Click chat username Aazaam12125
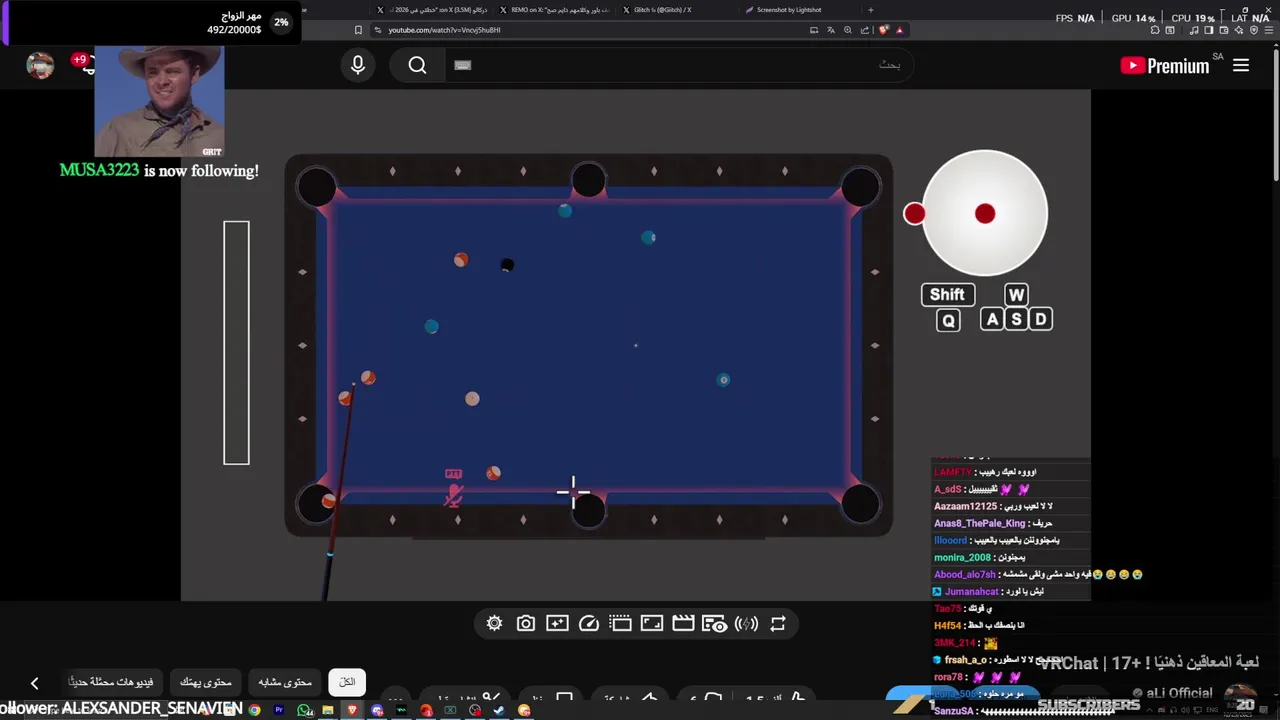This screenshot has height=720, width=1280. pos(965,506)
